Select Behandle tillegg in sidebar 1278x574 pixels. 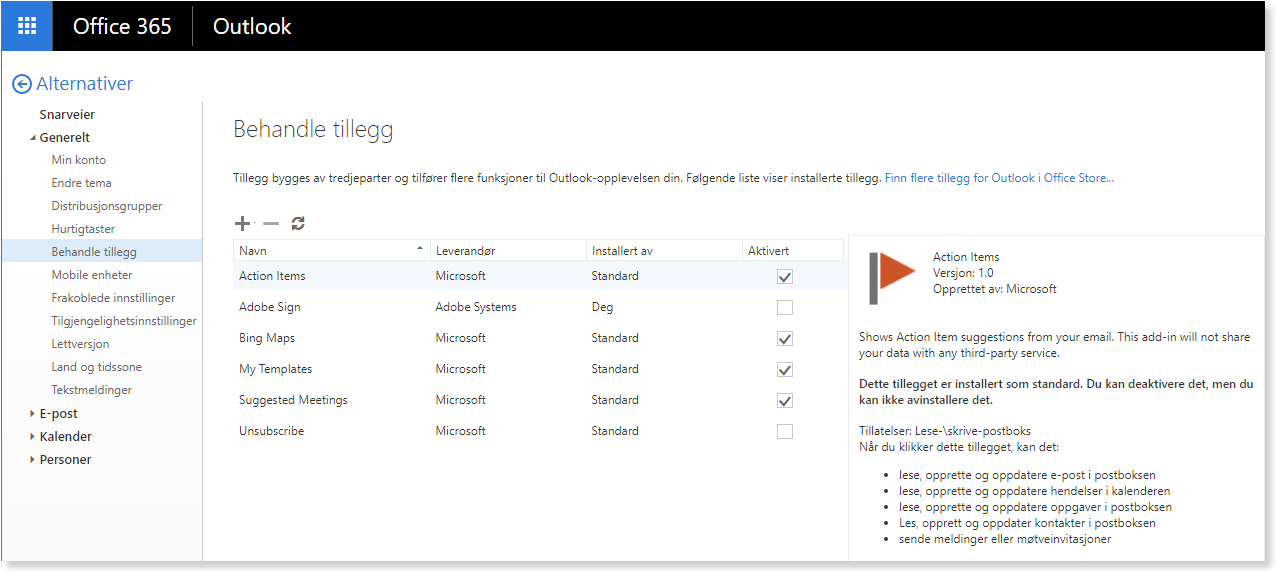click(x=102, y=252)
